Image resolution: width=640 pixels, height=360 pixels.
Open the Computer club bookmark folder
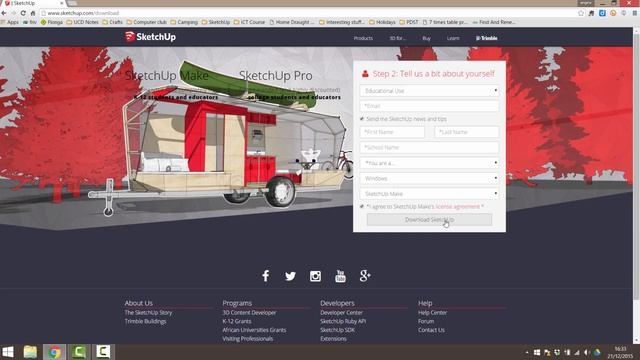147,22
